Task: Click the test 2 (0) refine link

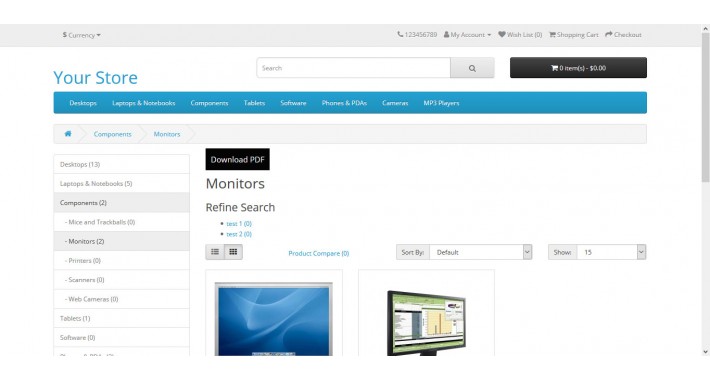Action: tap(239, 234)
